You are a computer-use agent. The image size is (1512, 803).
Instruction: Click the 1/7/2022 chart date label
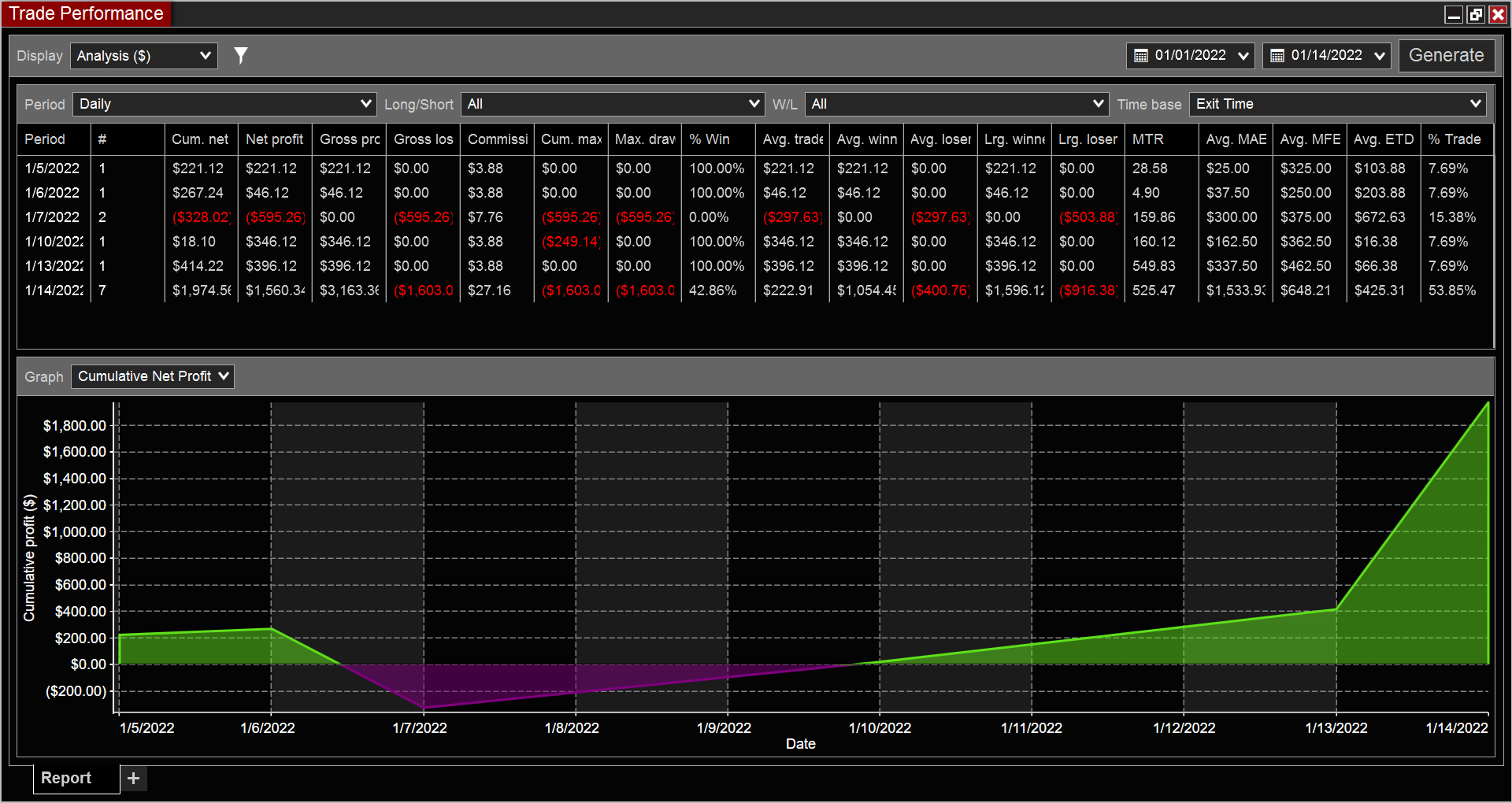420,728
